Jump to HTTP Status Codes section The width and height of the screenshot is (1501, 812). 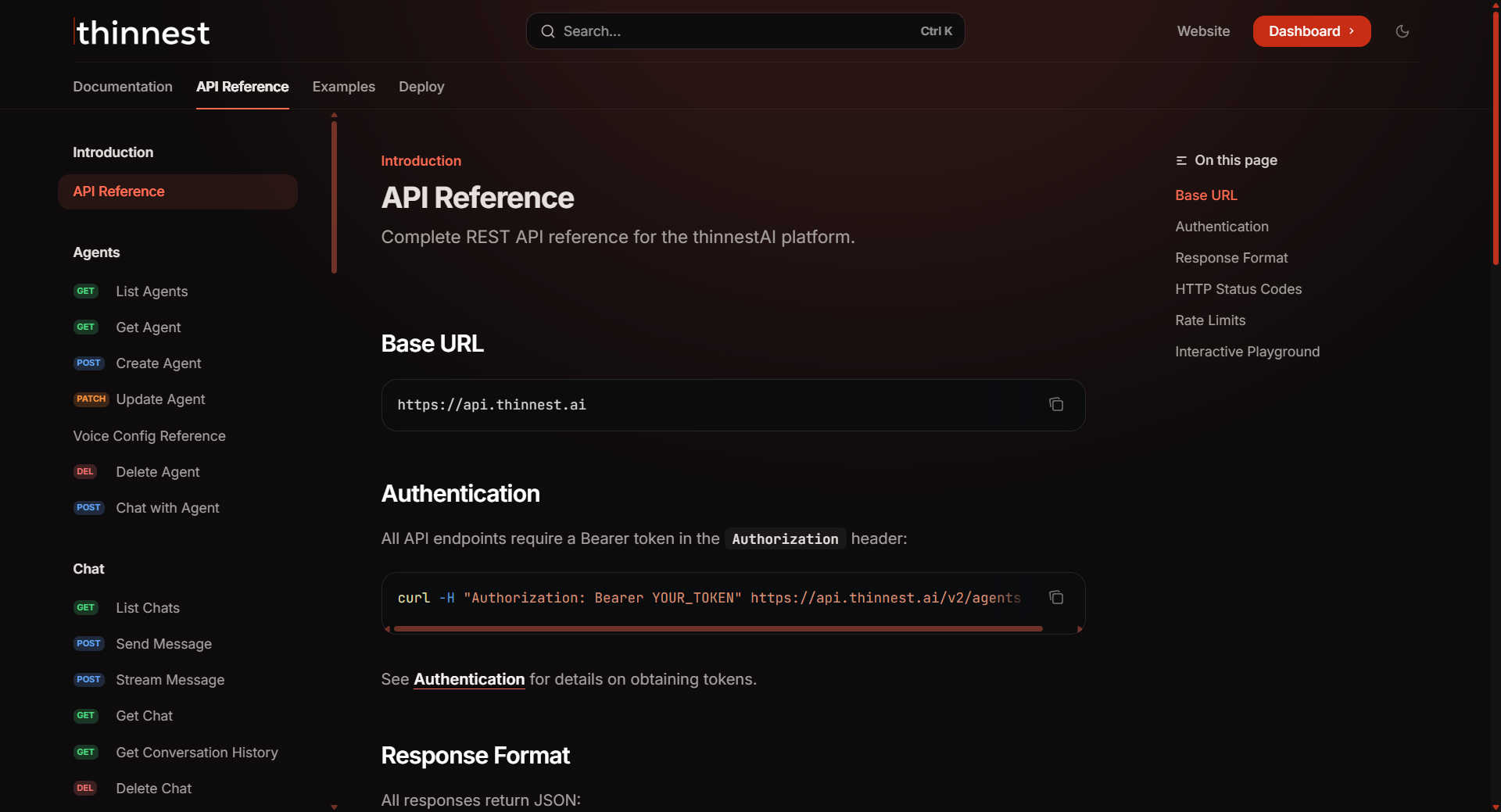coord(1238,289)
